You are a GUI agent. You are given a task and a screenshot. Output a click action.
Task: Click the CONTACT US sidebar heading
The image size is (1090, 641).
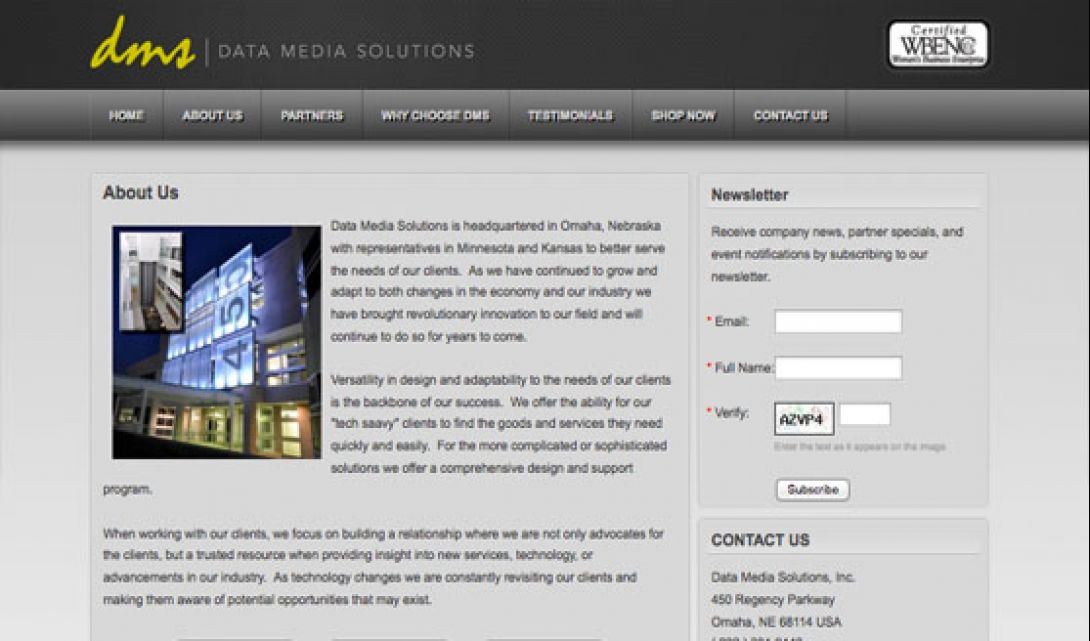point(760,540)
